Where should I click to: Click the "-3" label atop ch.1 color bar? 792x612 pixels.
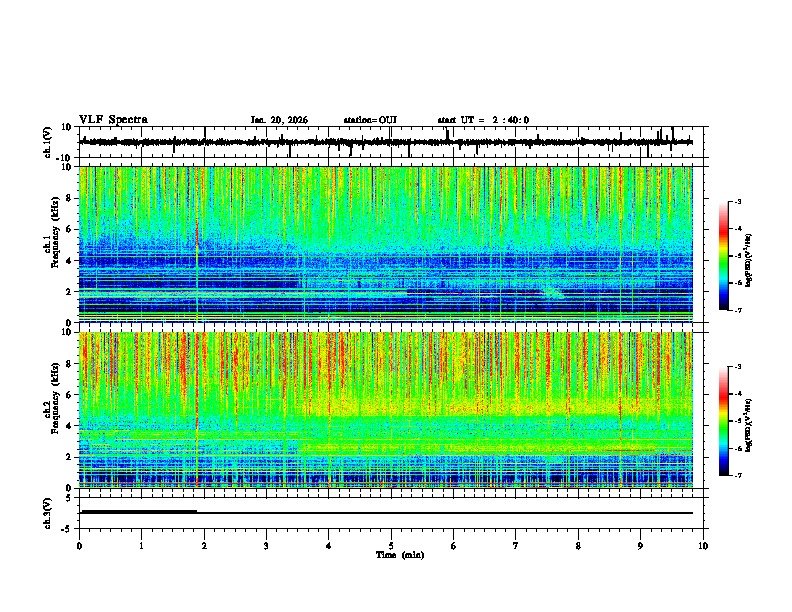click(737, 201)
